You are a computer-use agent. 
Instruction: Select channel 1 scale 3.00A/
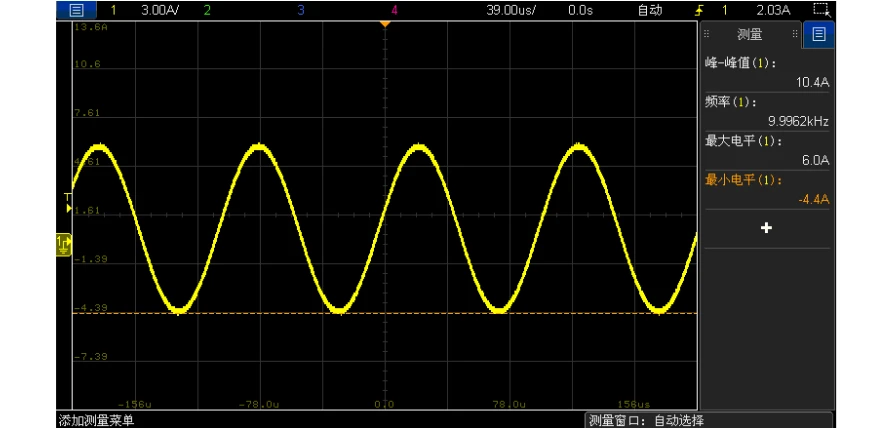(x=160, y=10)
